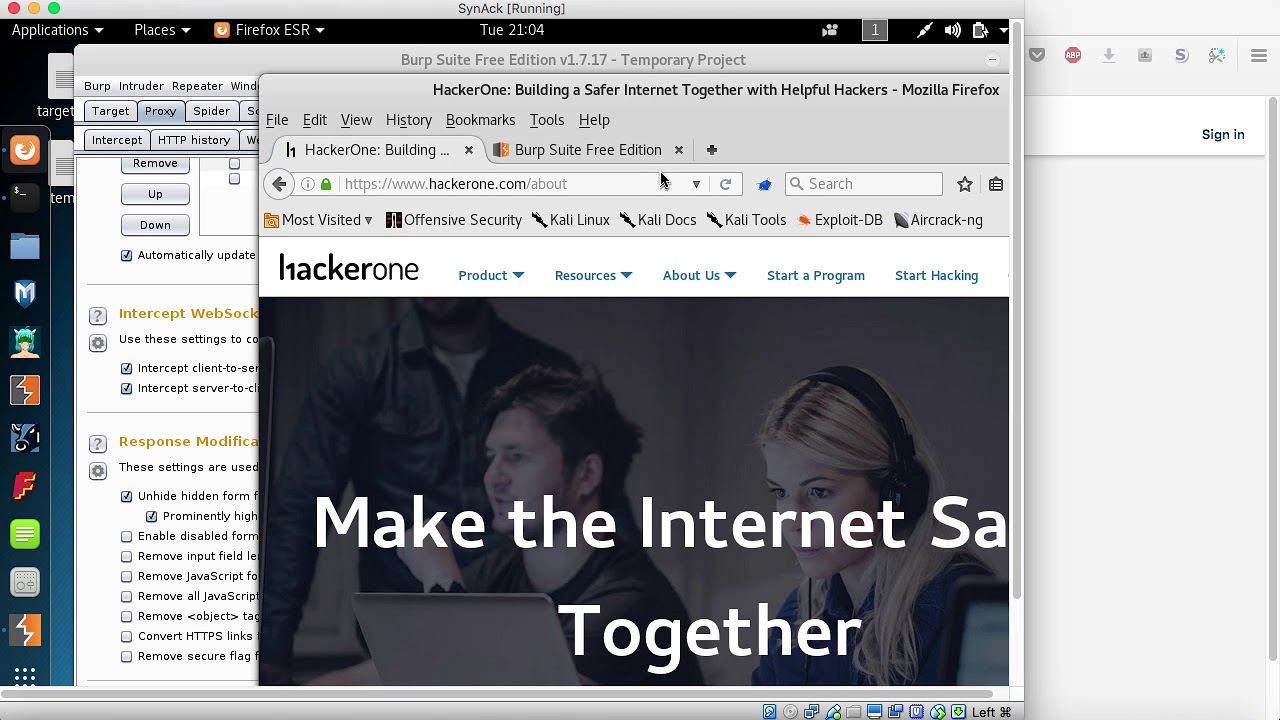
Task: Show bookmarks list icon next to star
Action: [x=996, y=184]
